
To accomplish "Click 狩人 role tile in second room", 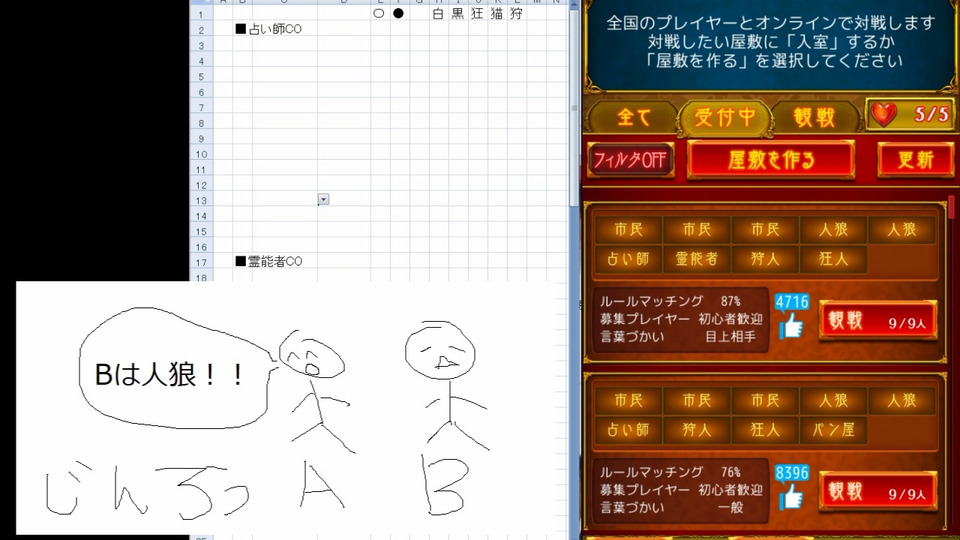I will pos(697,429).
